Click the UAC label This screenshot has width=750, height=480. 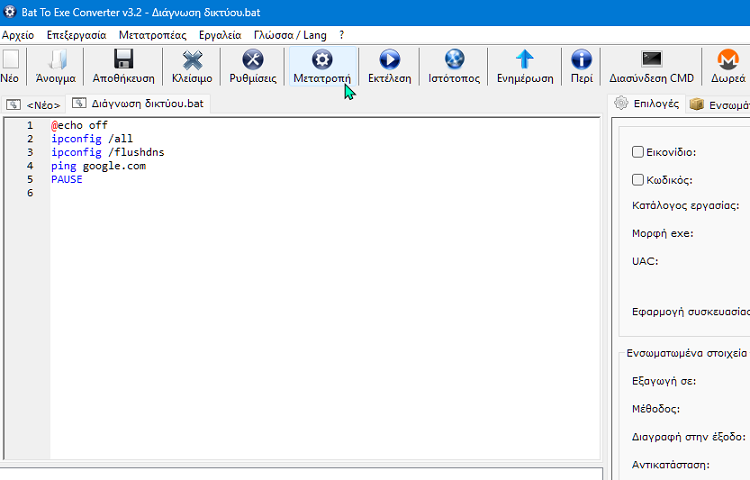(645, 261)
